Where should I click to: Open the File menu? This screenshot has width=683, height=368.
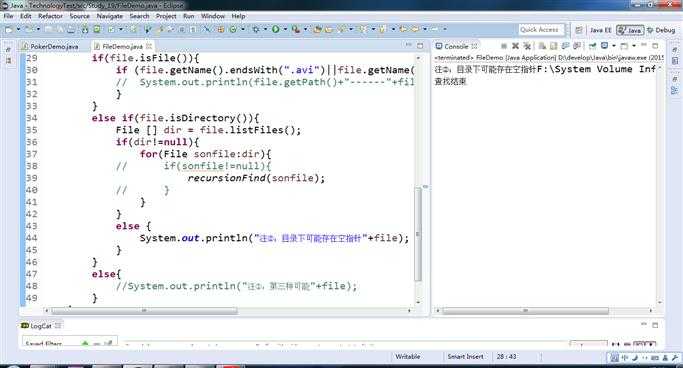[8, 16]
